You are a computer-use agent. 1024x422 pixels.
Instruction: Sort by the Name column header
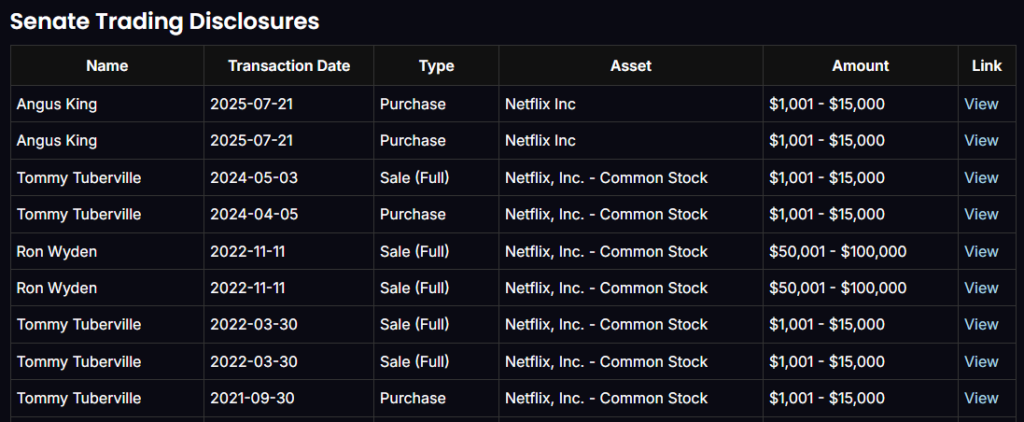click(x=107, y=66)
